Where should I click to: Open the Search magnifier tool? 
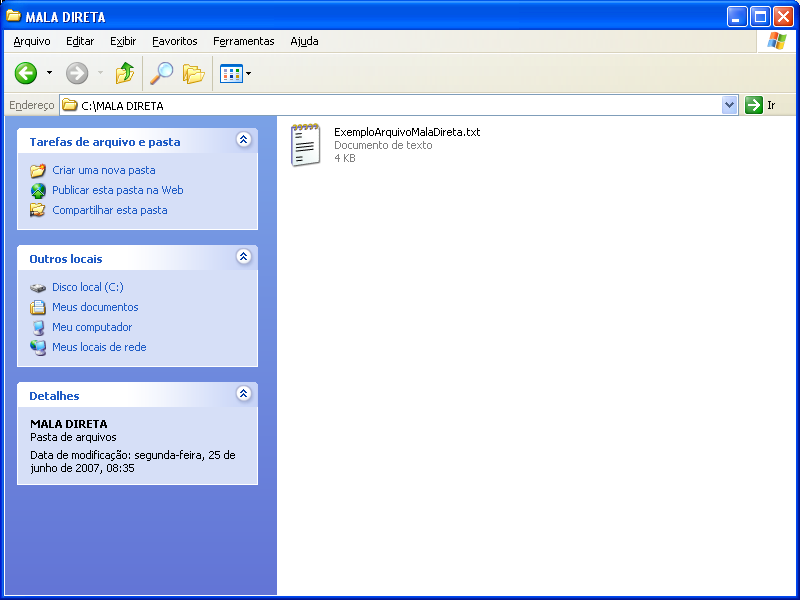[x=161, y=73]
